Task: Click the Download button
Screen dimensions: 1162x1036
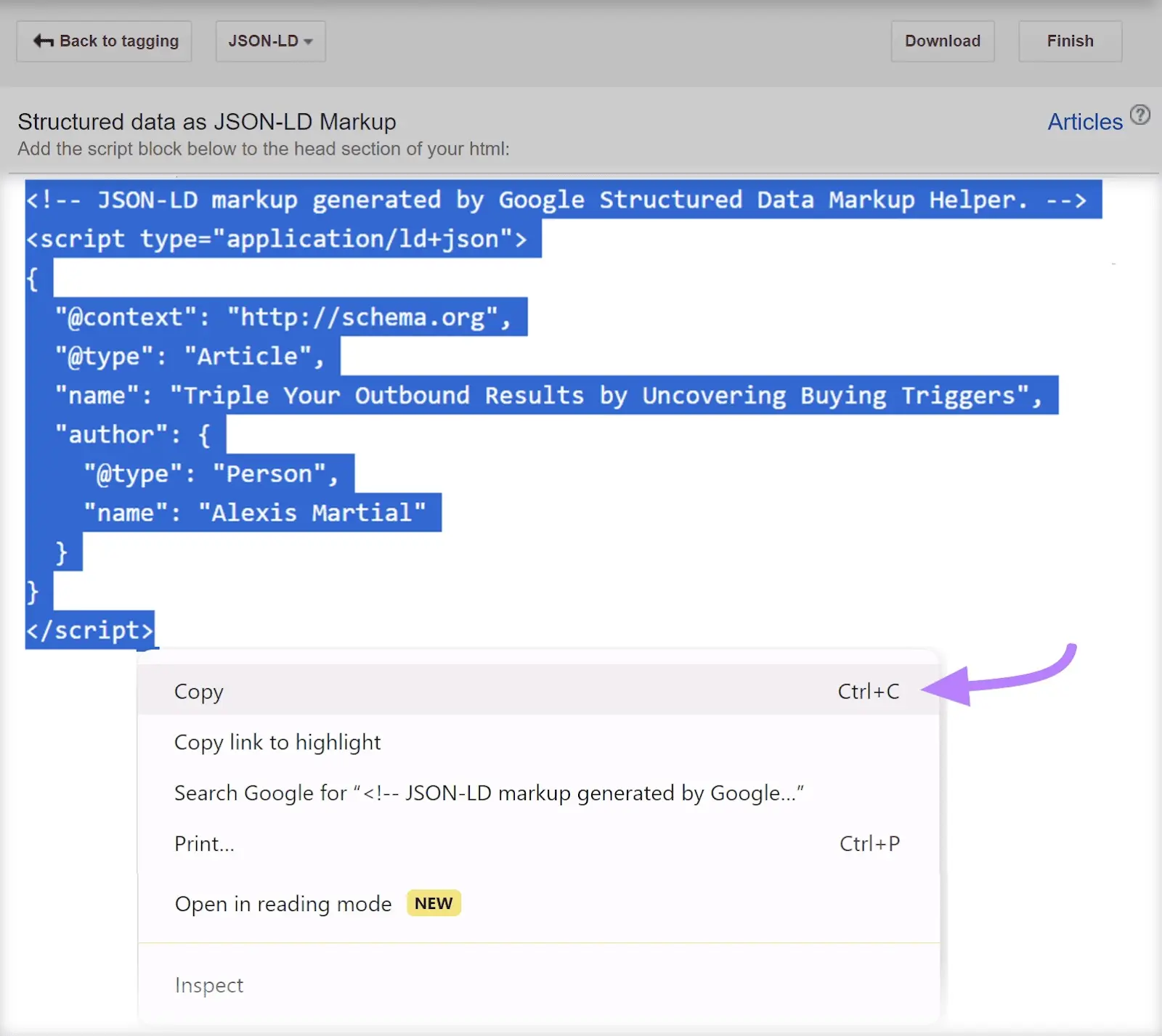Action: click(942, 41)
